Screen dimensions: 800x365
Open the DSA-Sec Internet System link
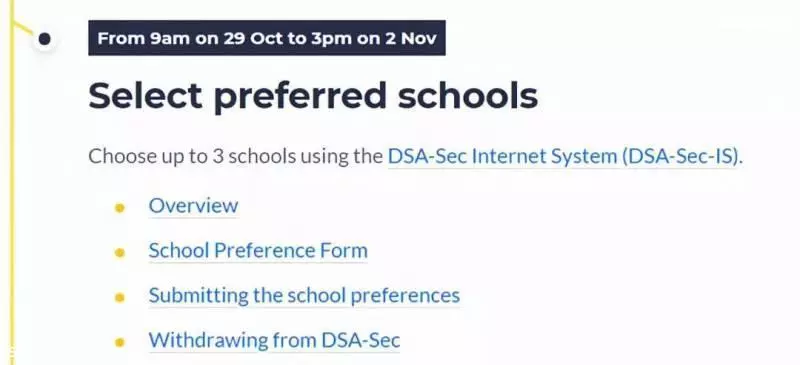coord(564,157)
